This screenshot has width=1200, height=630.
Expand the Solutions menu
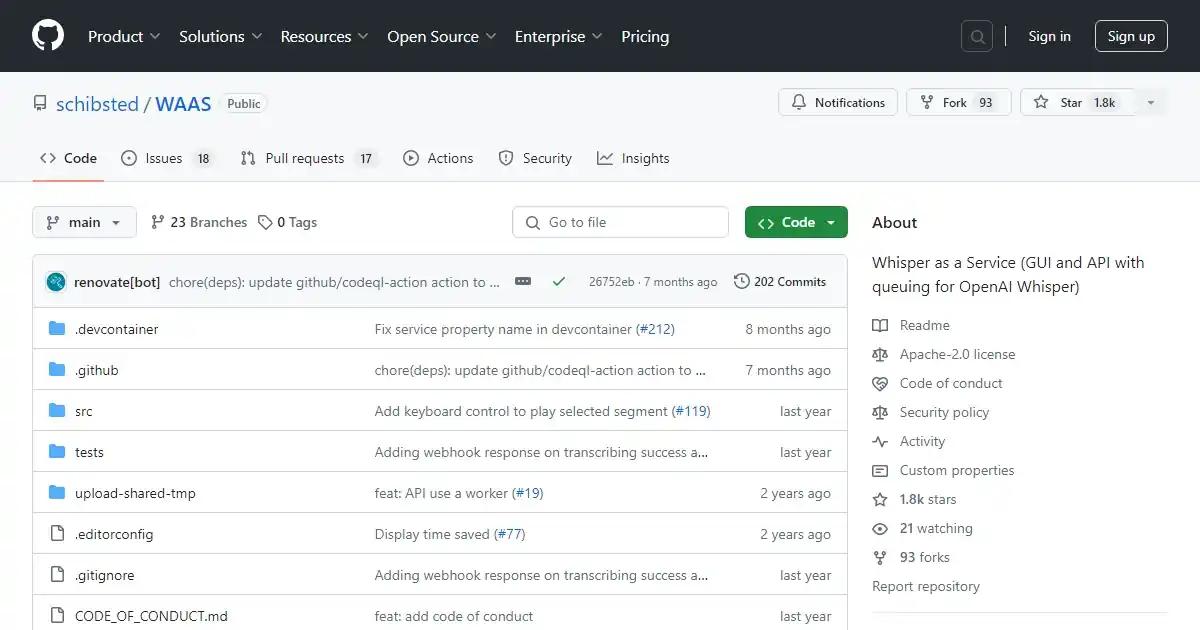coord(221,36)
